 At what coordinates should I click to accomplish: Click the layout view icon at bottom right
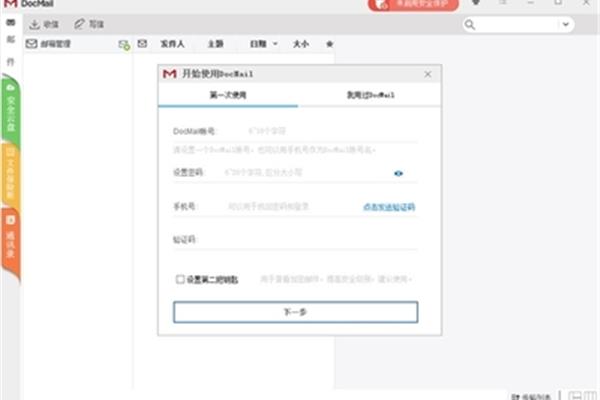click(575, 396)
